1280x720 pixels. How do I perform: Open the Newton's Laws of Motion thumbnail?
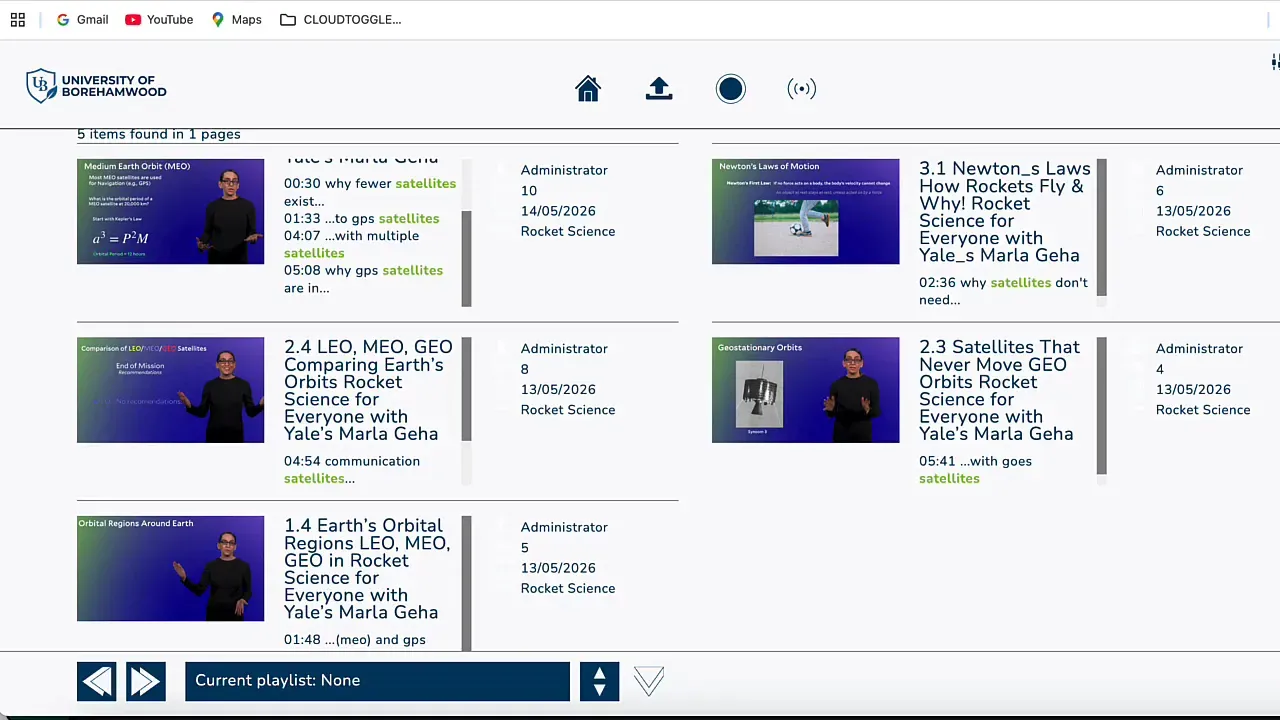click(x=806, y=211)
